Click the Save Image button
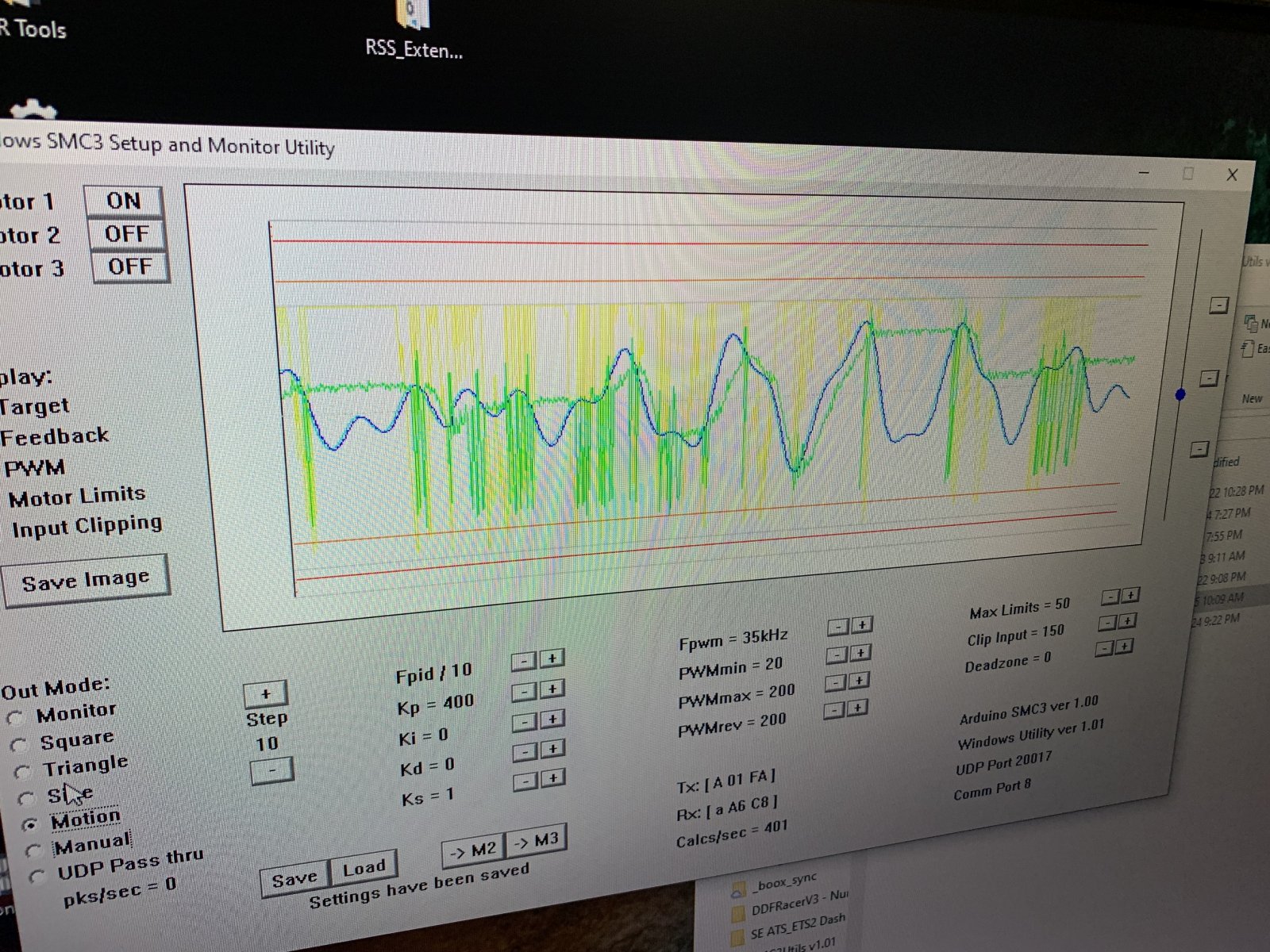1270x952 pixels. pos(86,581)
